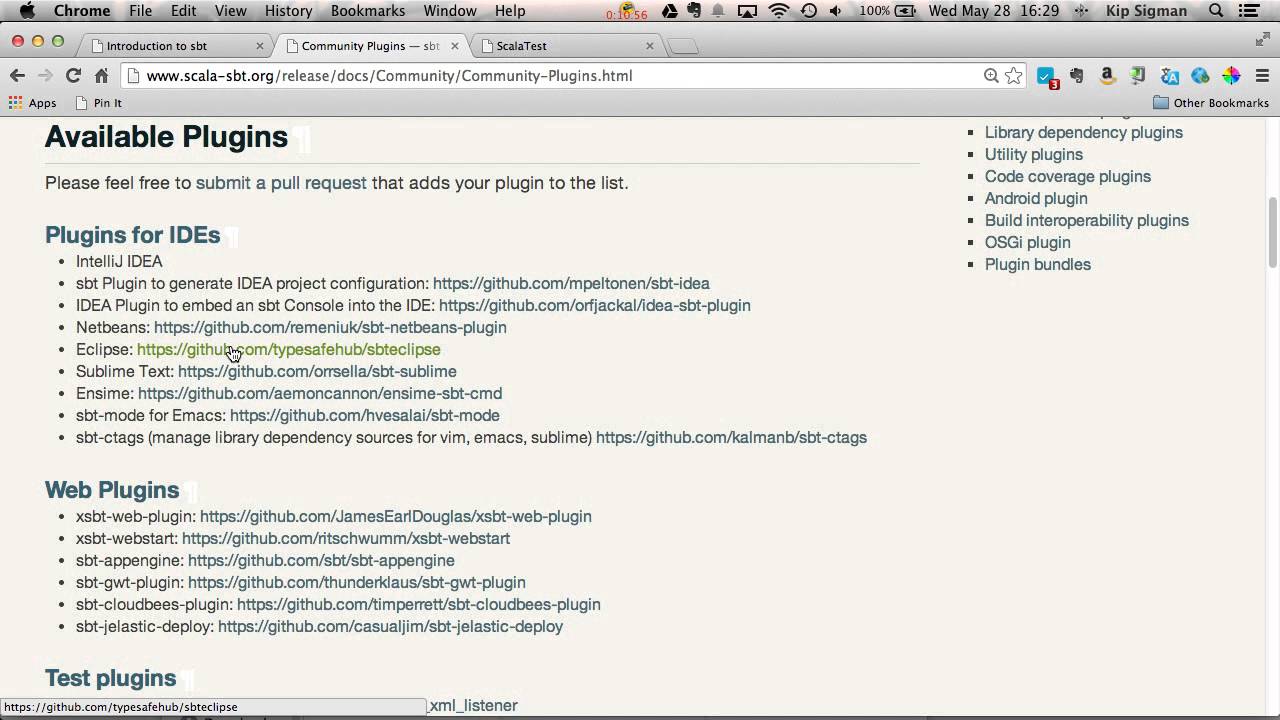Open the Bookmarks menu
This screenshot has height=720, width=1280.
[x=368, y=11]
